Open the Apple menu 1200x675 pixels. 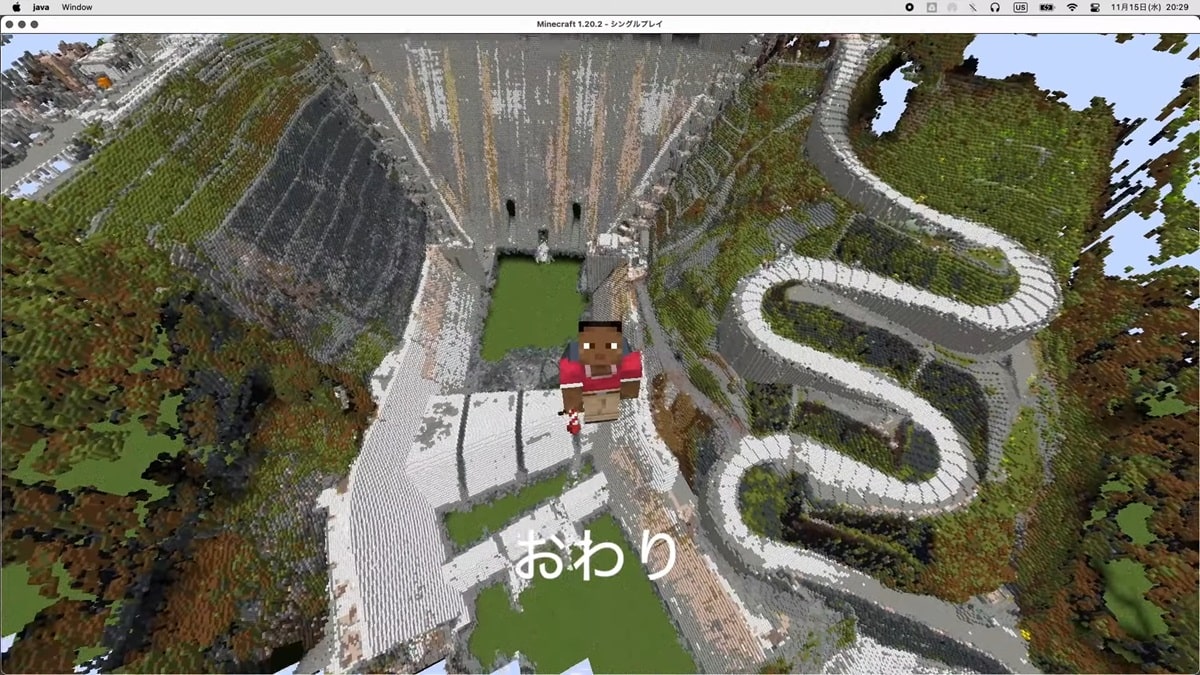click(x=16, y=7)
